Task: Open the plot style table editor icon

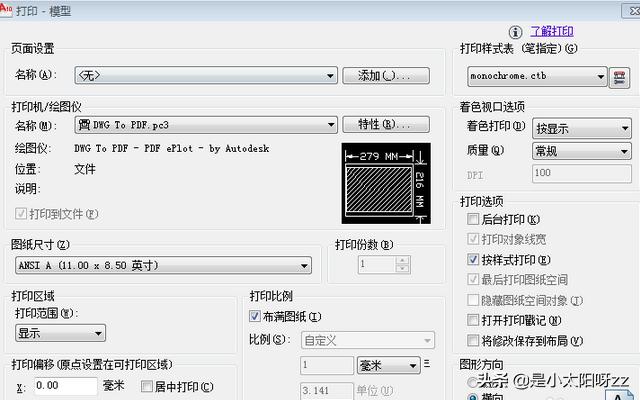Action: [619, 77]
